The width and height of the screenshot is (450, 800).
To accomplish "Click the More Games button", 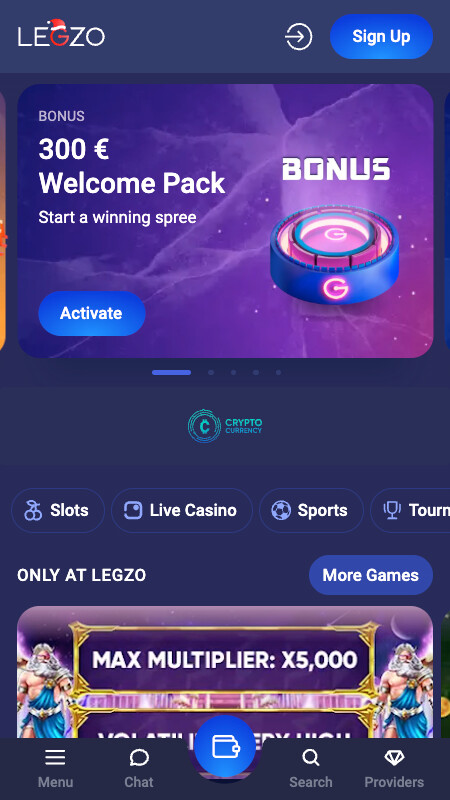I will click(x=371, y=575).
